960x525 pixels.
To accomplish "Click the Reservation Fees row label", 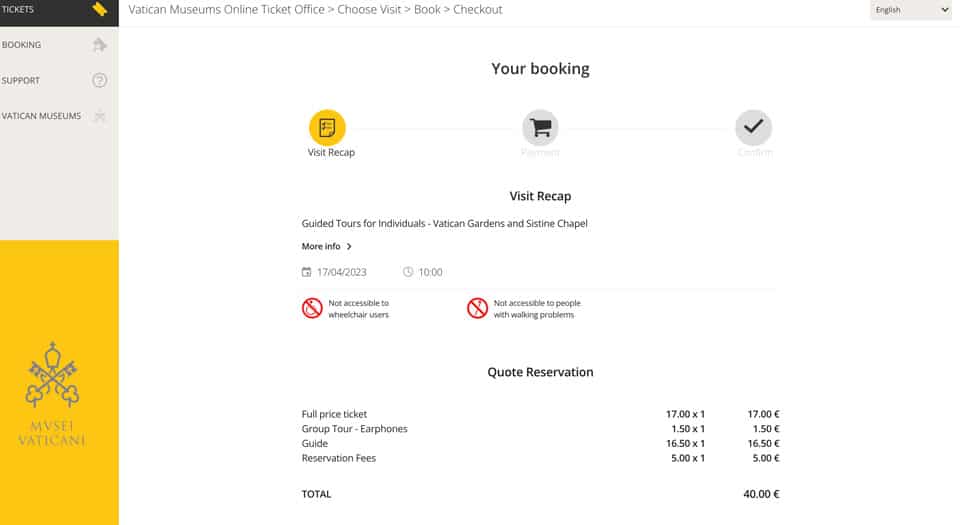I will click(x=339, y=458).
